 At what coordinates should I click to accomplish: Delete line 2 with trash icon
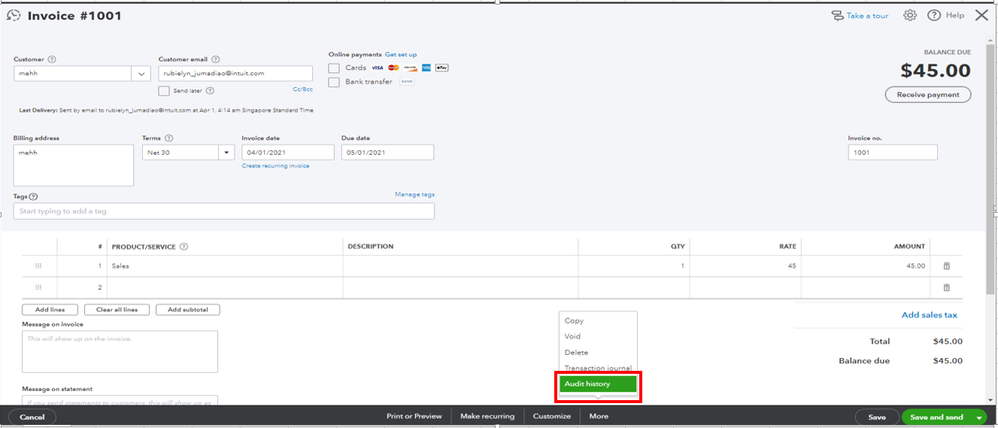point(946,287)
